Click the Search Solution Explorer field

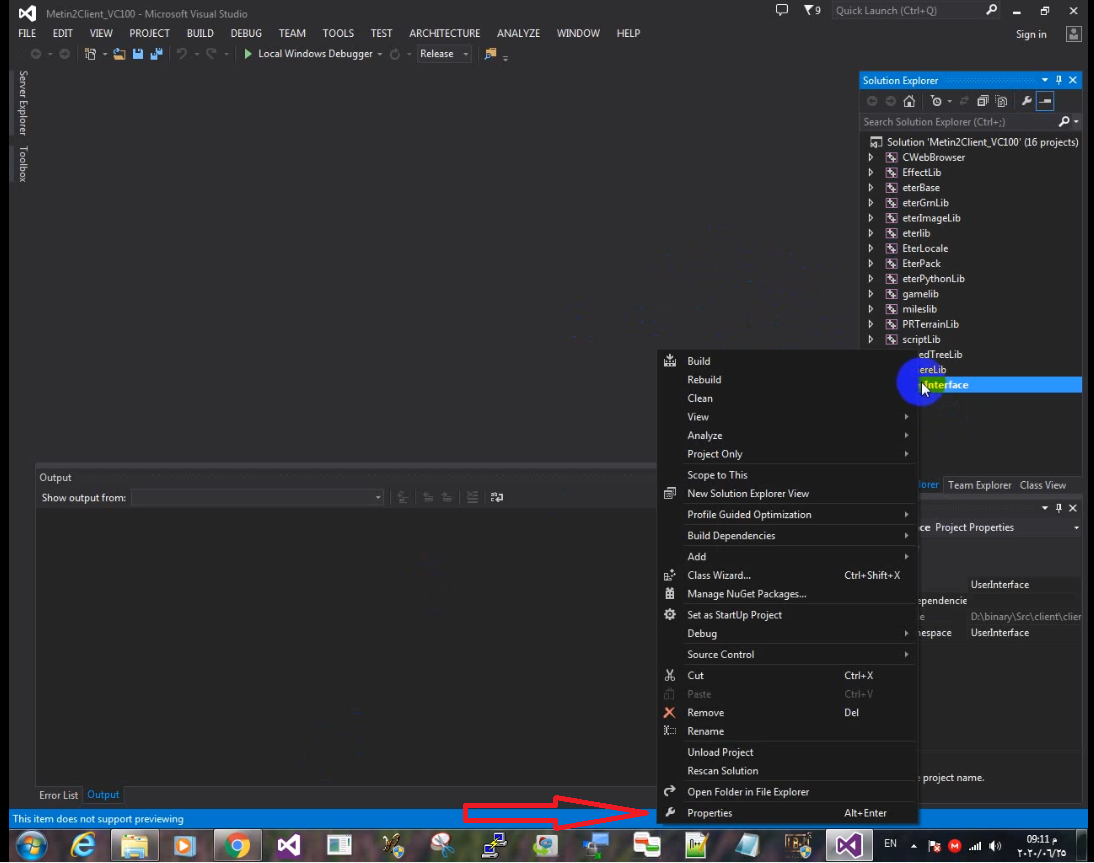click(959, 121)
